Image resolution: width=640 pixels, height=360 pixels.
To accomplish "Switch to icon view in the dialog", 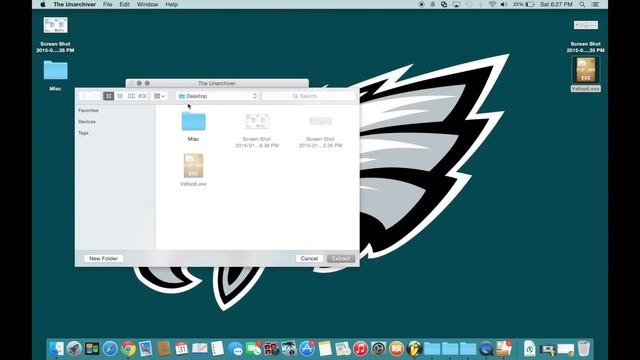I will 109,96.
